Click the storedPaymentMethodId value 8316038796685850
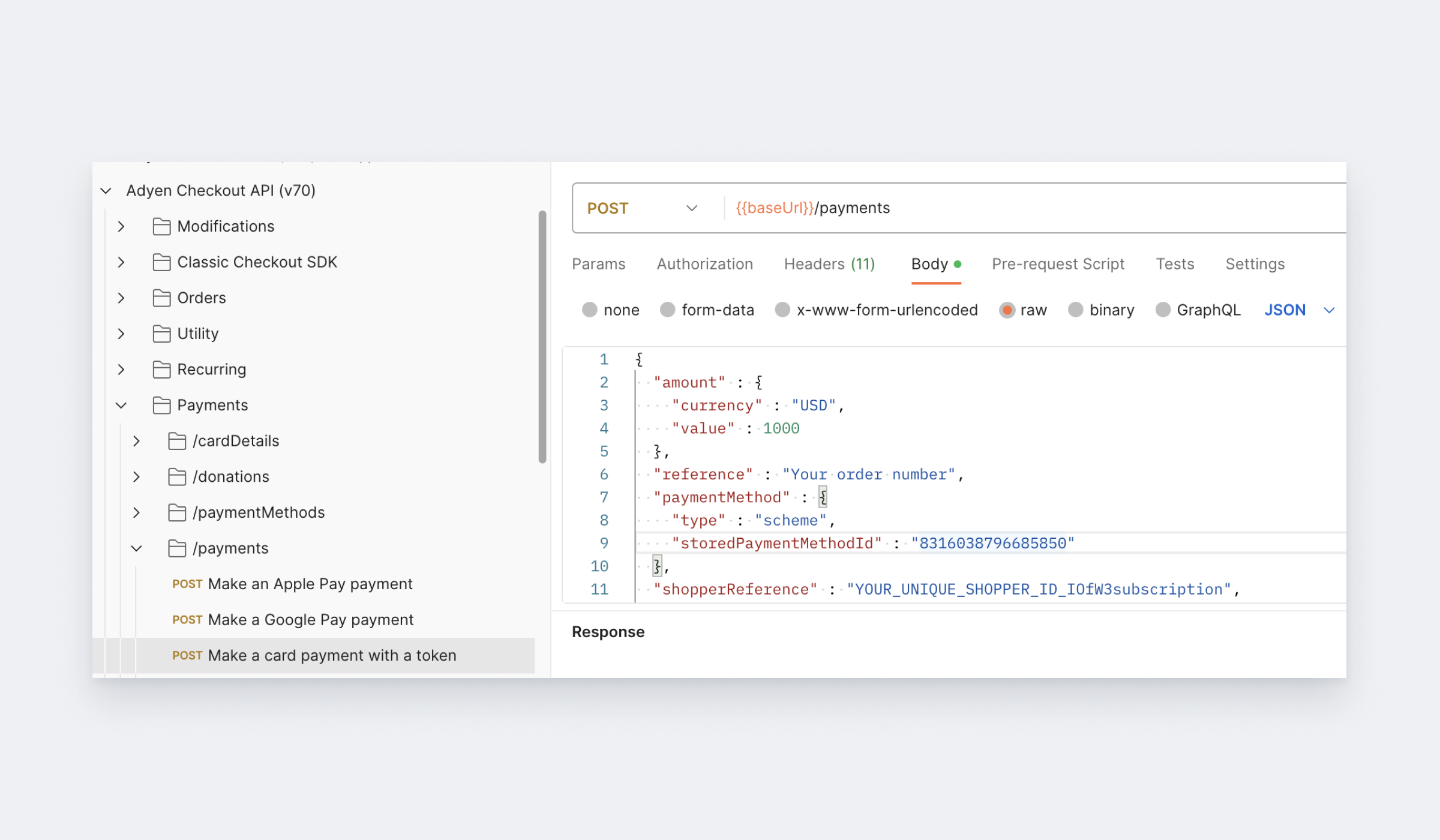 pyautogui.click(x=992, y=544)
